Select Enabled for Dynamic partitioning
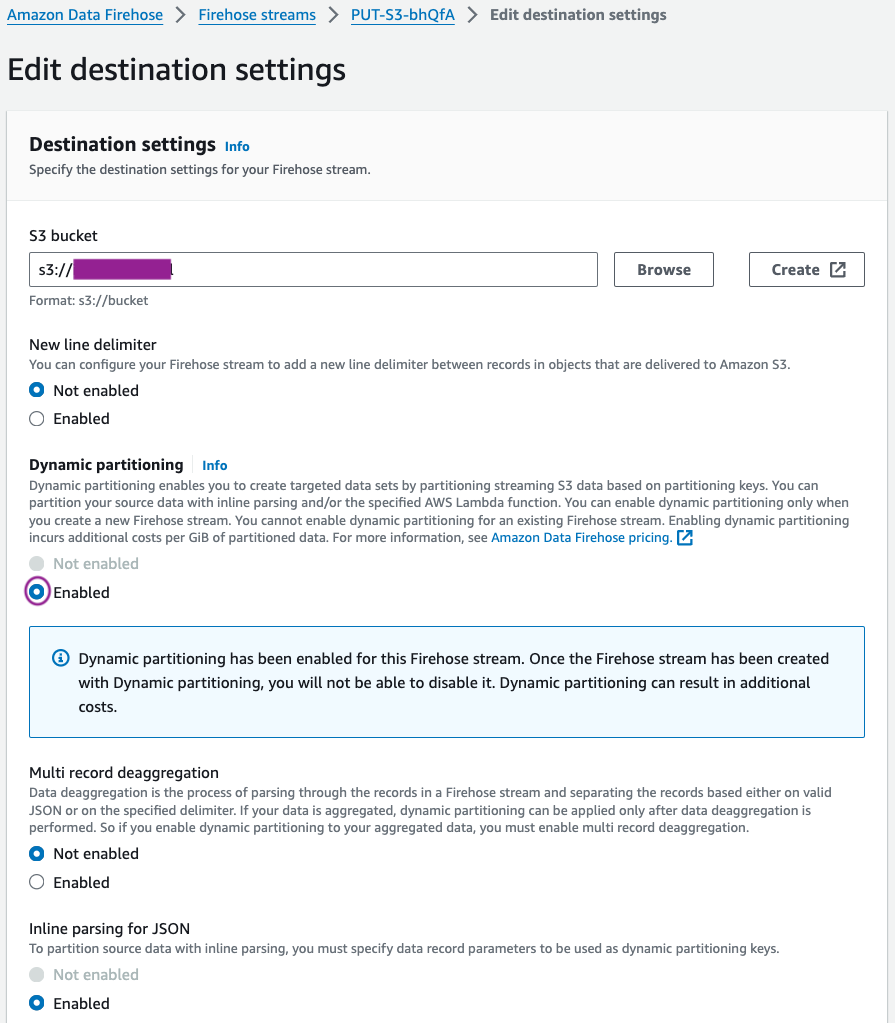The image size is (895, 1023). (37, 592)
